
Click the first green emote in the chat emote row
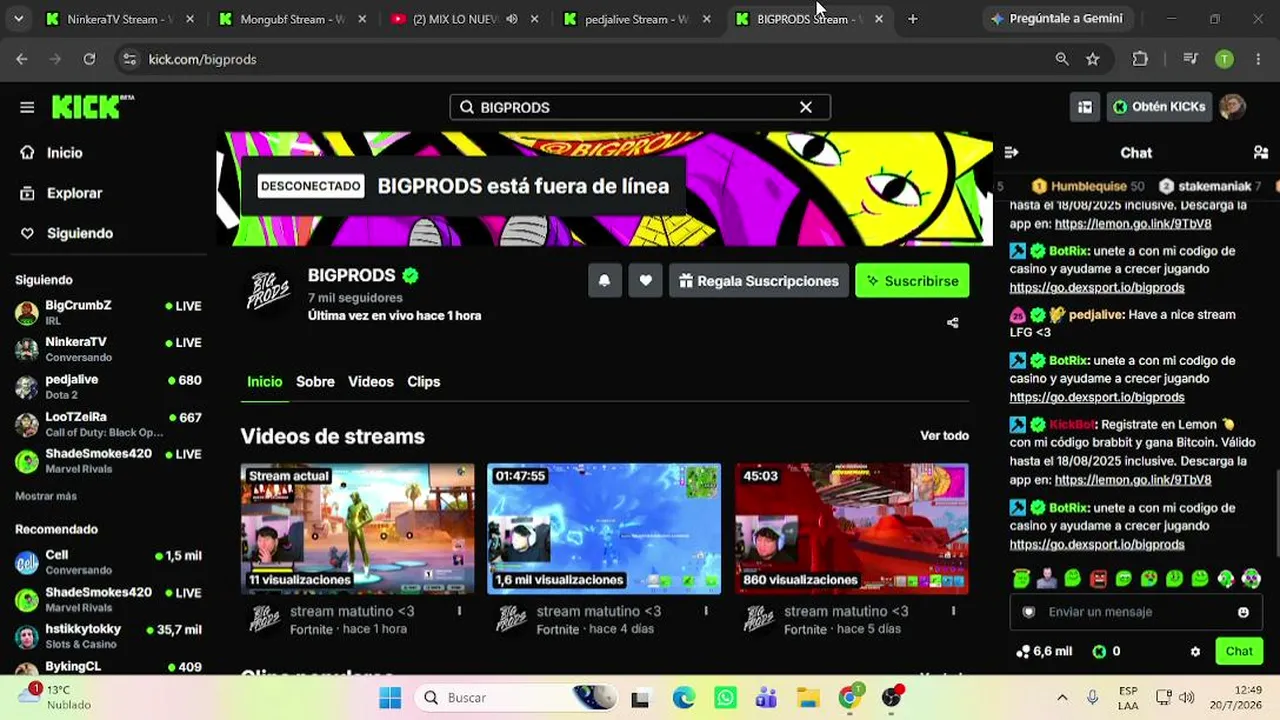click(x=1020, y=578)
